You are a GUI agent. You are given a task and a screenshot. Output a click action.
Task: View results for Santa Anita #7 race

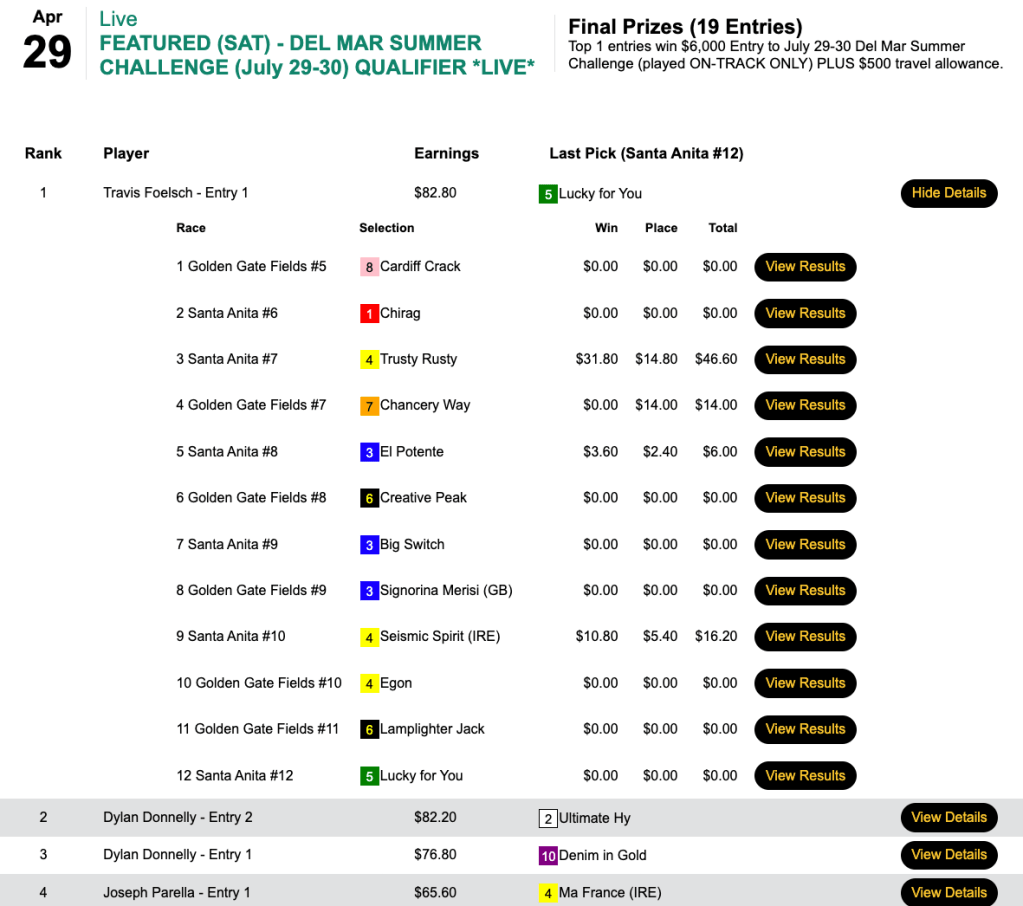[805, 359]
